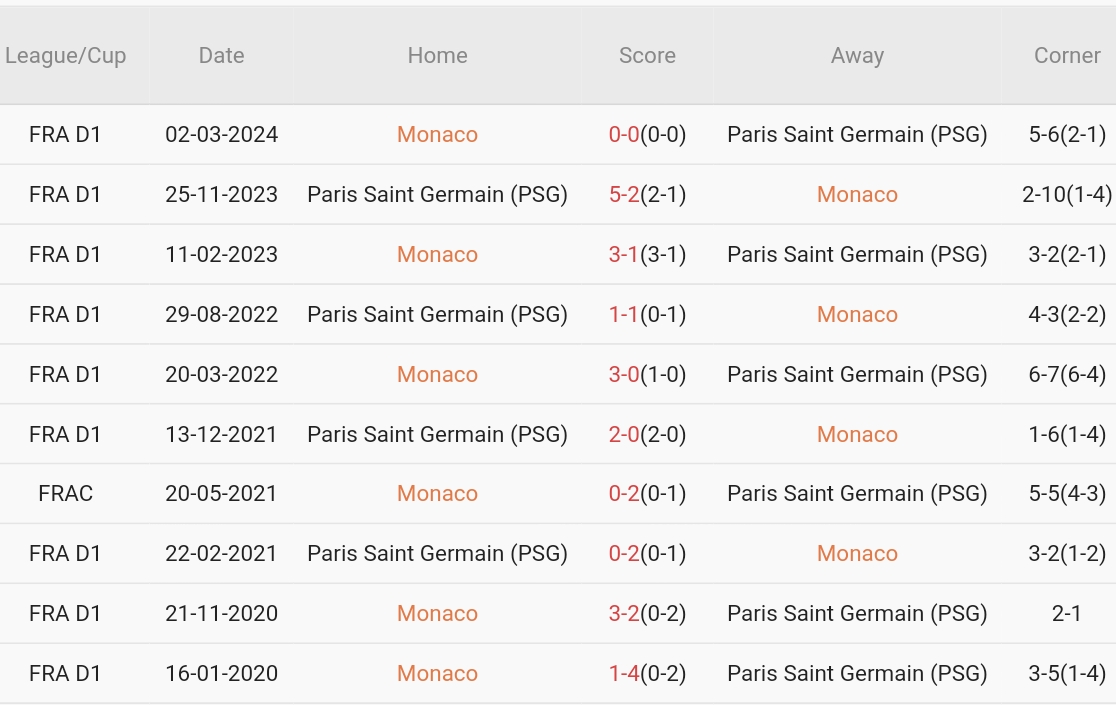Click the 2-10(1-4) corner result
This screenshot has width=1116, height=705.
1067,194
